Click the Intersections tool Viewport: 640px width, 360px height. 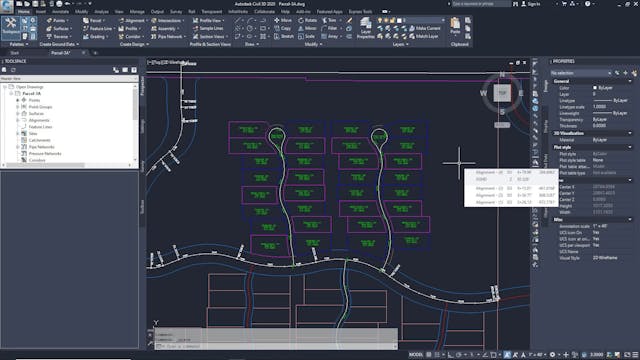[x=167, y=20]
